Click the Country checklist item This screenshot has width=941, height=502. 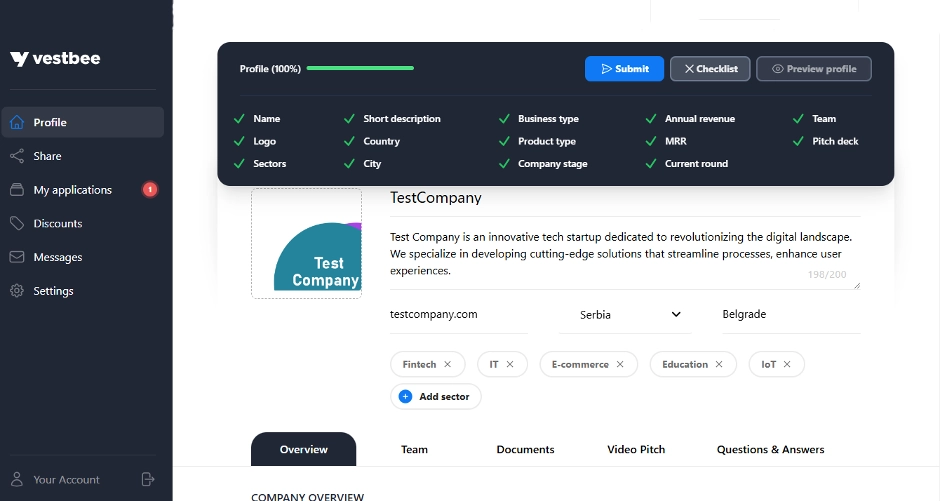[382, 141]
